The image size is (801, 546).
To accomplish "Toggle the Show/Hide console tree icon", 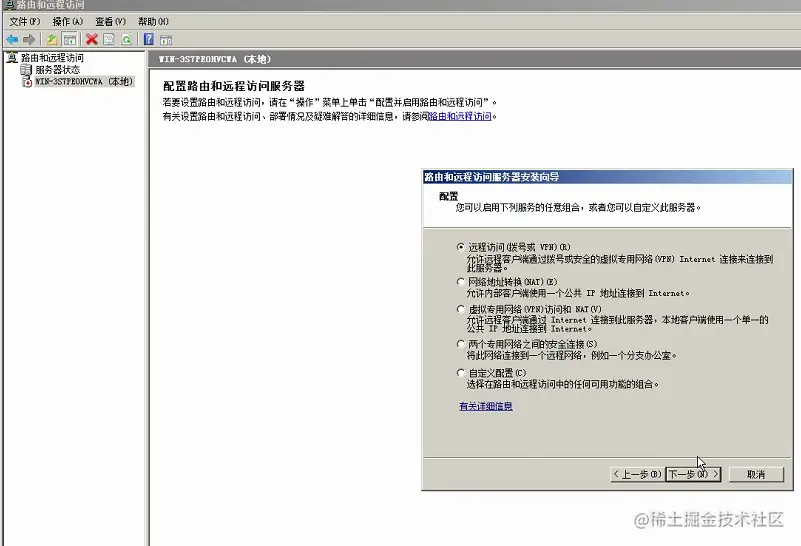I will tap(69, 39).
